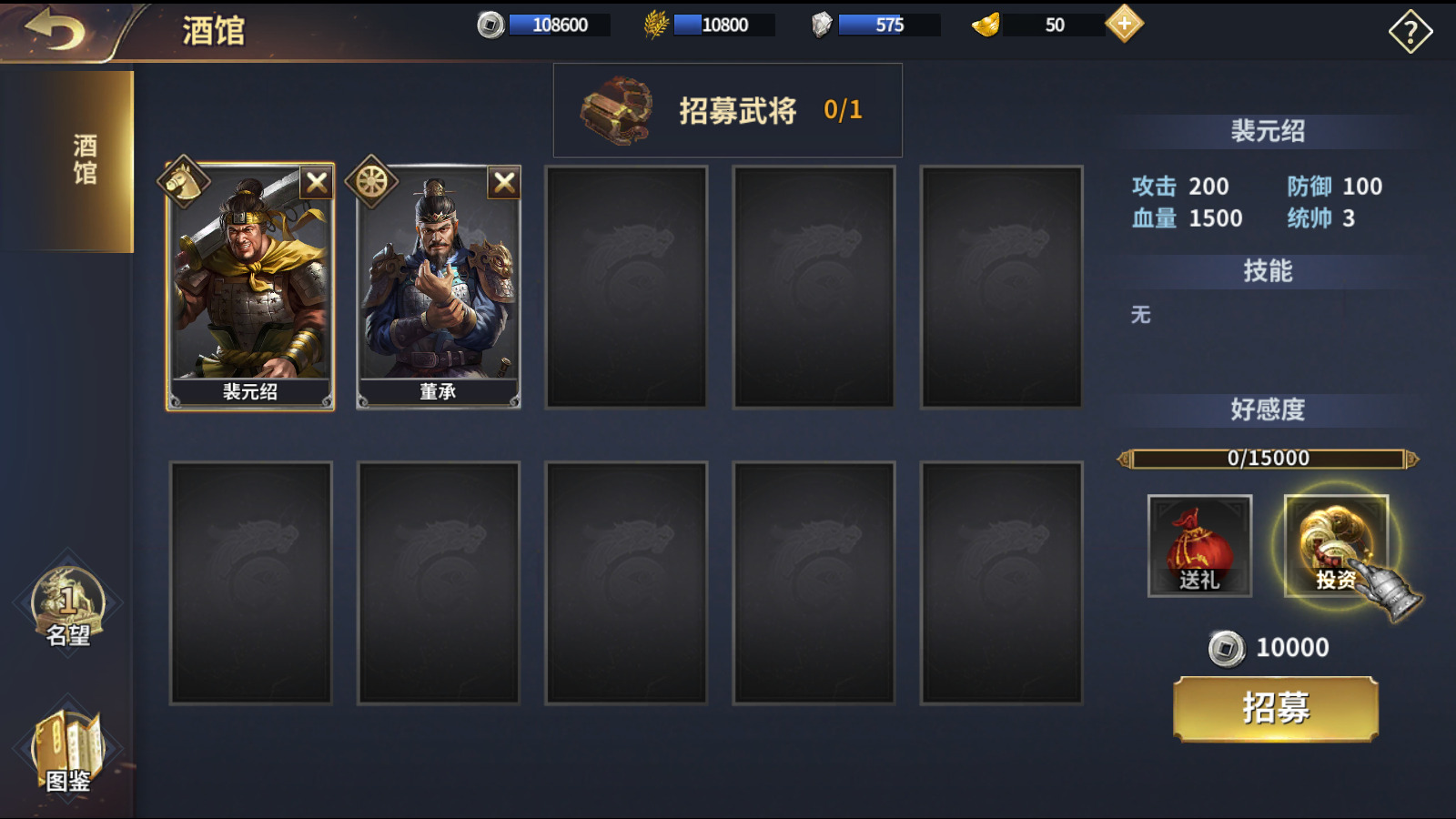
Task: Select the 投资 invest icon
Action: pyautogui.click(x=1336, y=546)
